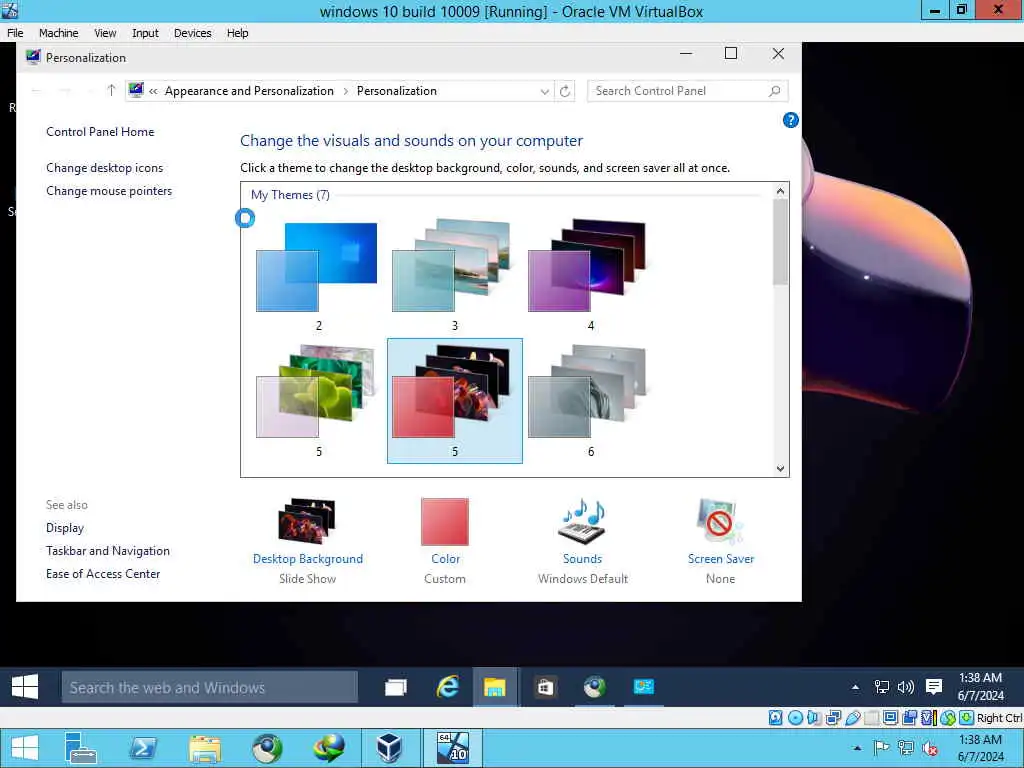Expand arrow after Appearance and Personalization breadcrumb
This screenshot has height=768, width=1024.
coord(345,91)
